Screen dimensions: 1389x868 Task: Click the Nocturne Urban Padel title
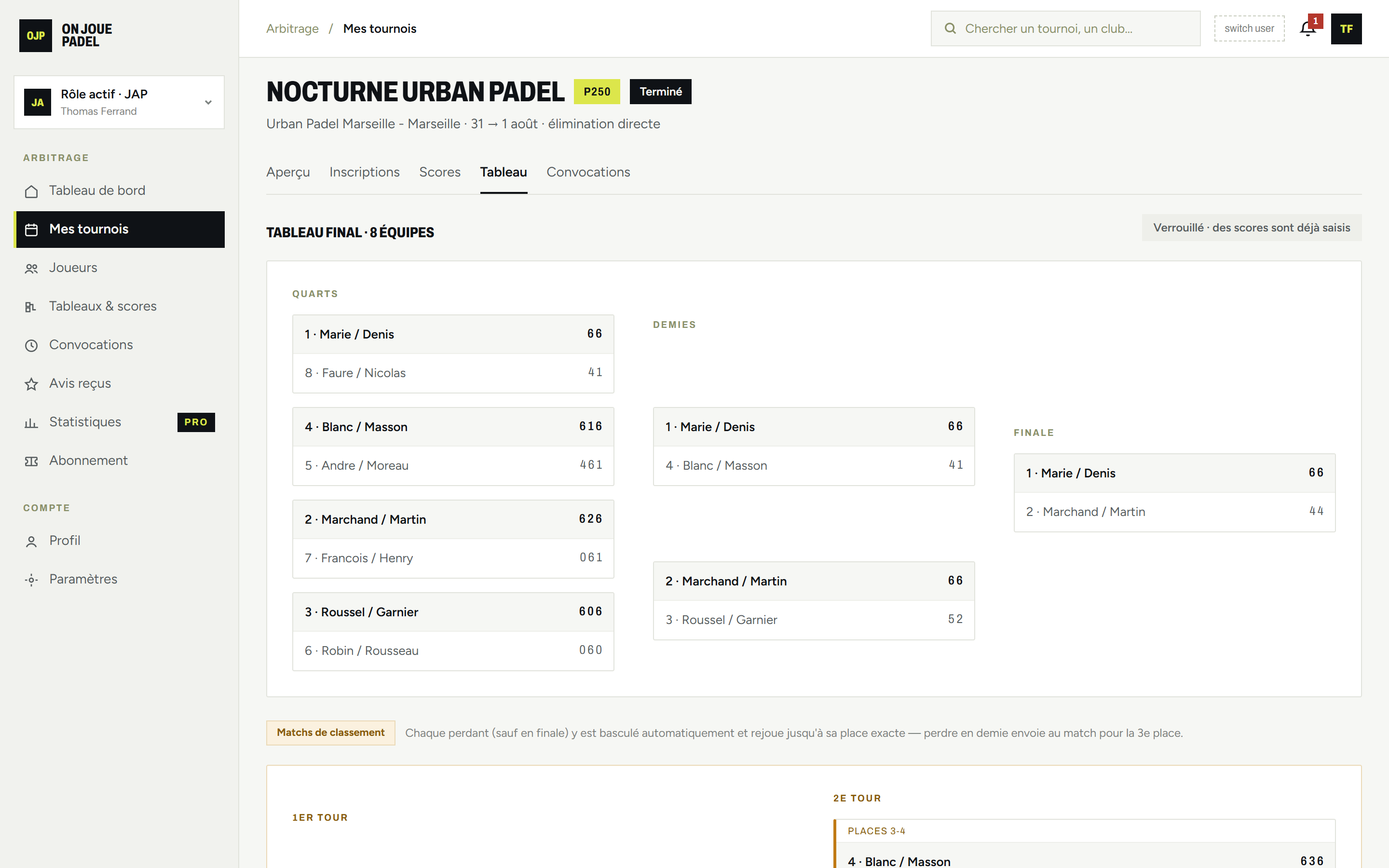pyautogui.click(x=416, y=92)
